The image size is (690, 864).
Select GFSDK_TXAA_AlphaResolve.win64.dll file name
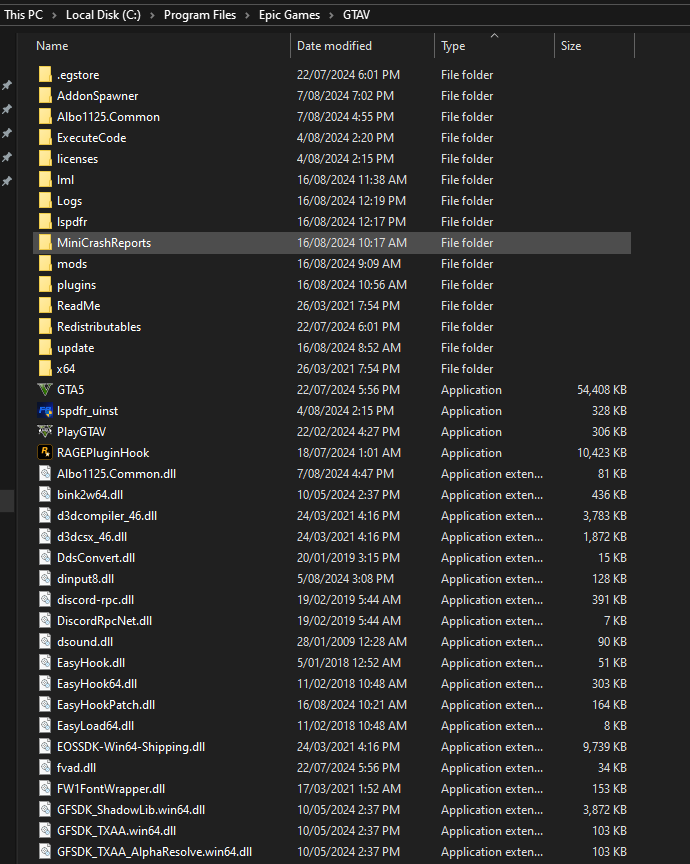(155, 851)
